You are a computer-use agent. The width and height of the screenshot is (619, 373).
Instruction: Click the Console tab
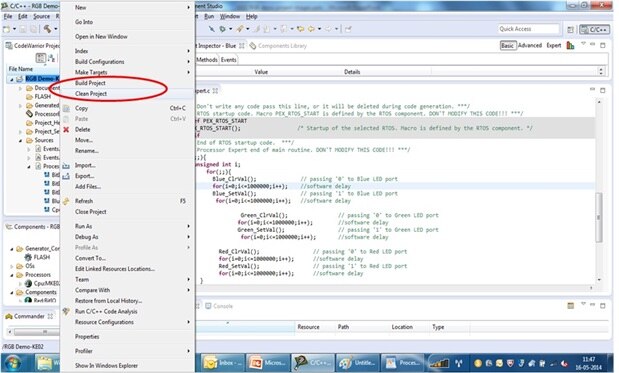tap(219, 306)
